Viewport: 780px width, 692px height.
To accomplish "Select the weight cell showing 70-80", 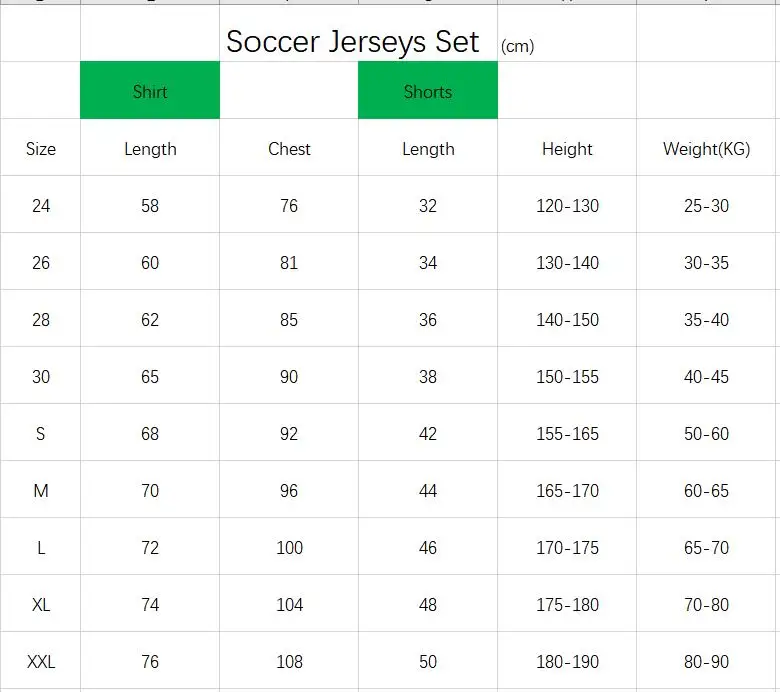I will pos(706,603).
